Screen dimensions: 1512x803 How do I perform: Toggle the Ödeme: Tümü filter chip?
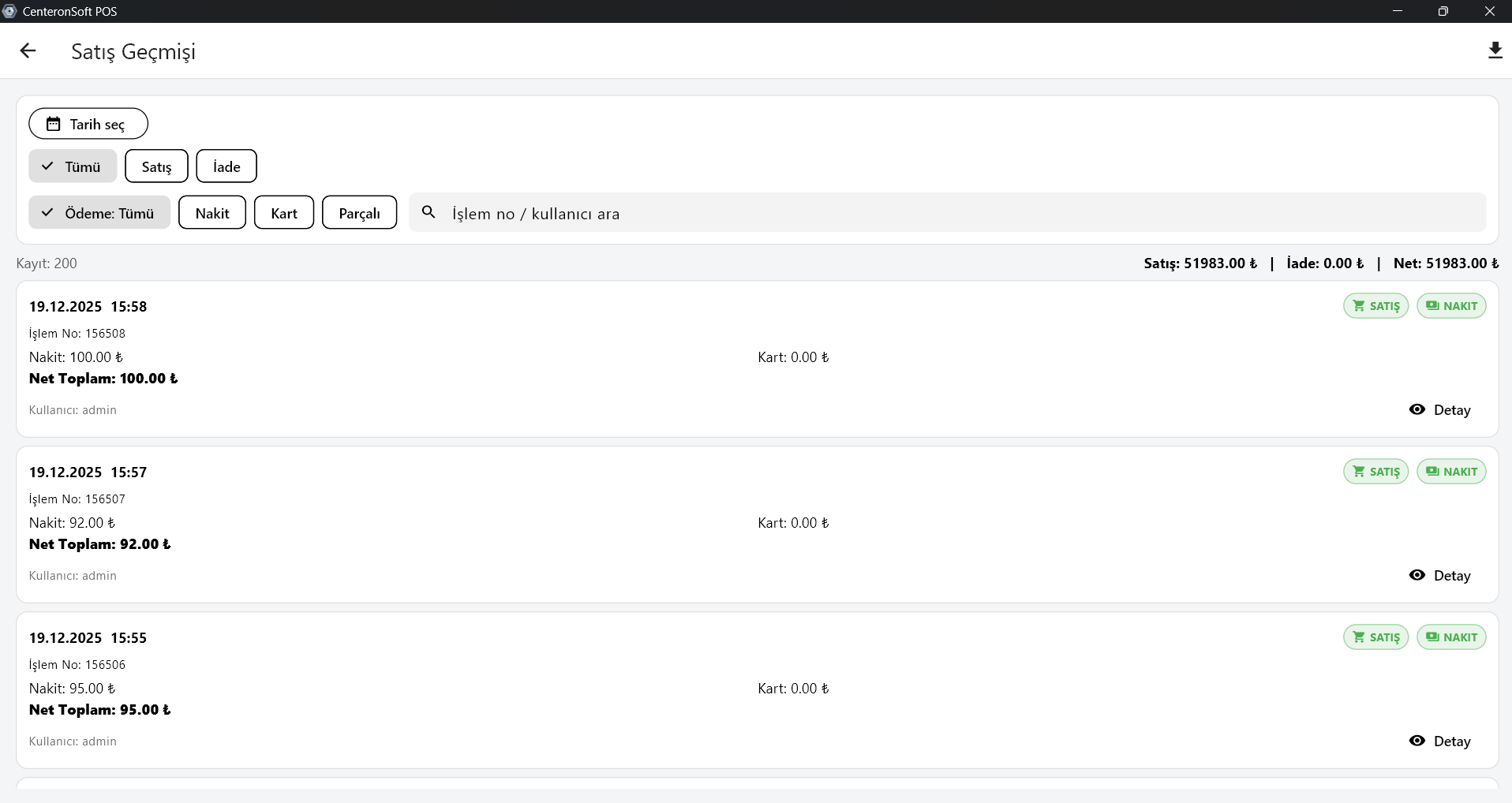99,213
